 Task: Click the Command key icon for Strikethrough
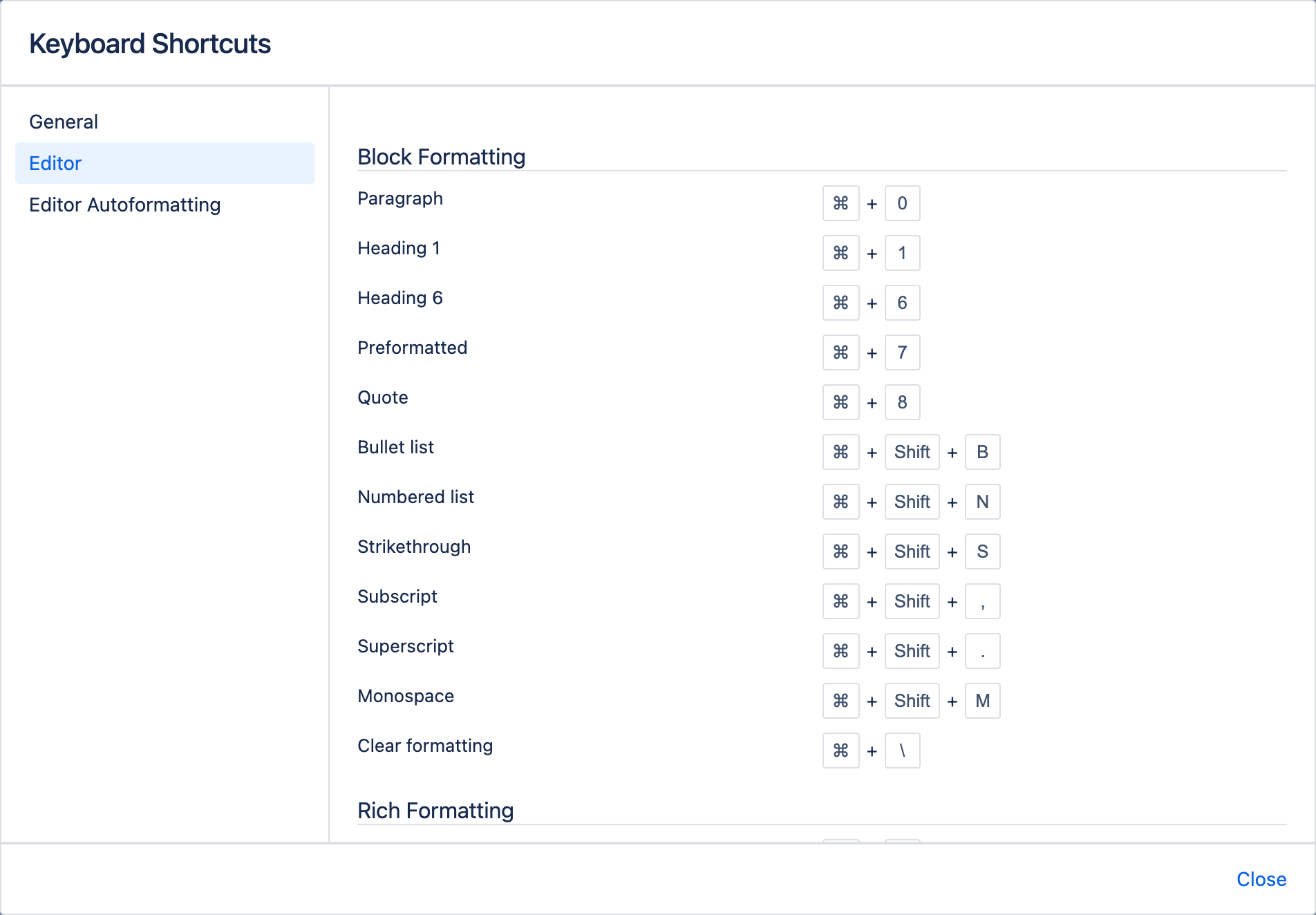[840, 551]
